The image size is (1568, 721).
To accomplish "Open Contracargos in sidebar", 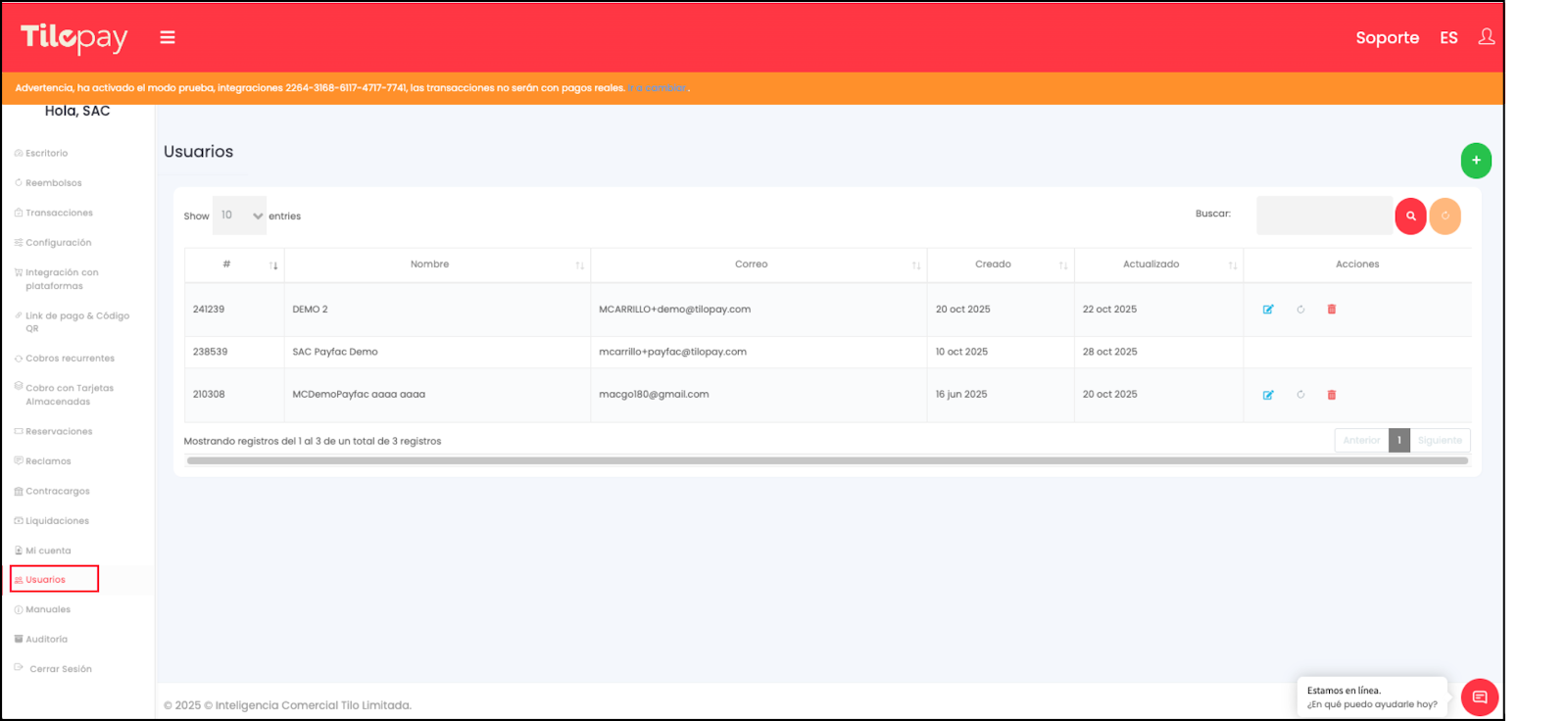I will click(52, 492).
